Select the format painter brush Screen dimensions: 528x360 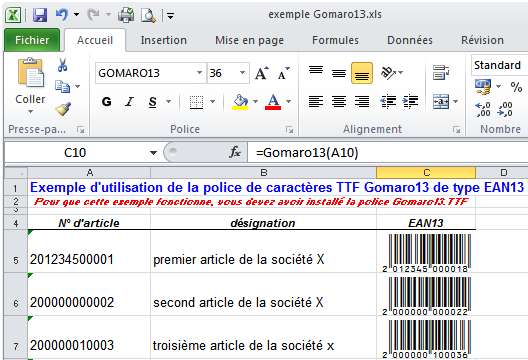[x=63, y=109]
